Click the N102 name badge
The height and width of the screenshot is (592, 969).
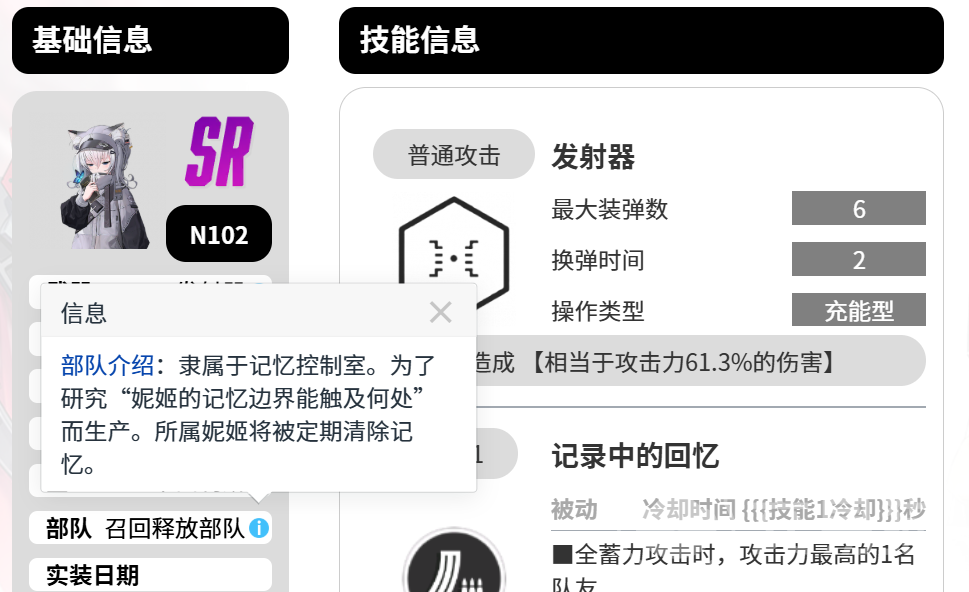click(219, 234)
